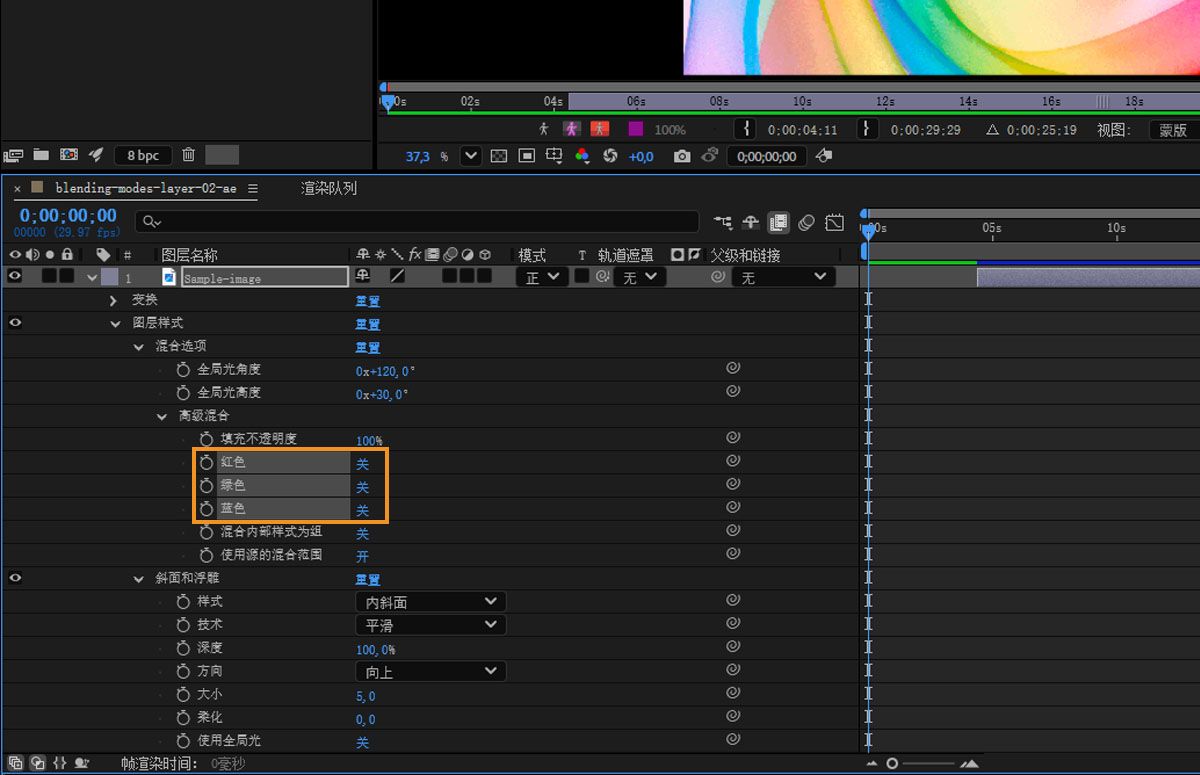Open Interpret Footage from project panel
The image size is (1200, 775).
pyautogui.click(x=13, y=155)
